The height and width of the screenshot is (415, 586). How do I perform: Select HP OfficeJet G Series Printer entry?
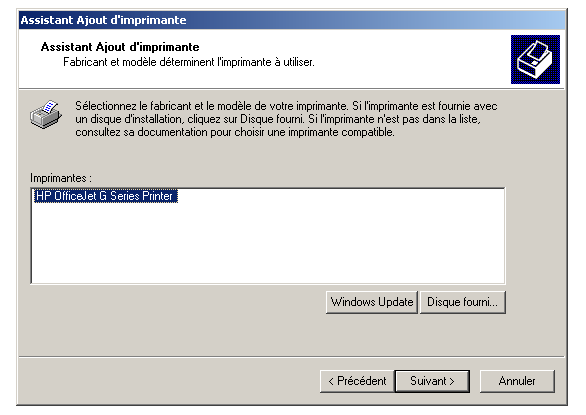106,196
